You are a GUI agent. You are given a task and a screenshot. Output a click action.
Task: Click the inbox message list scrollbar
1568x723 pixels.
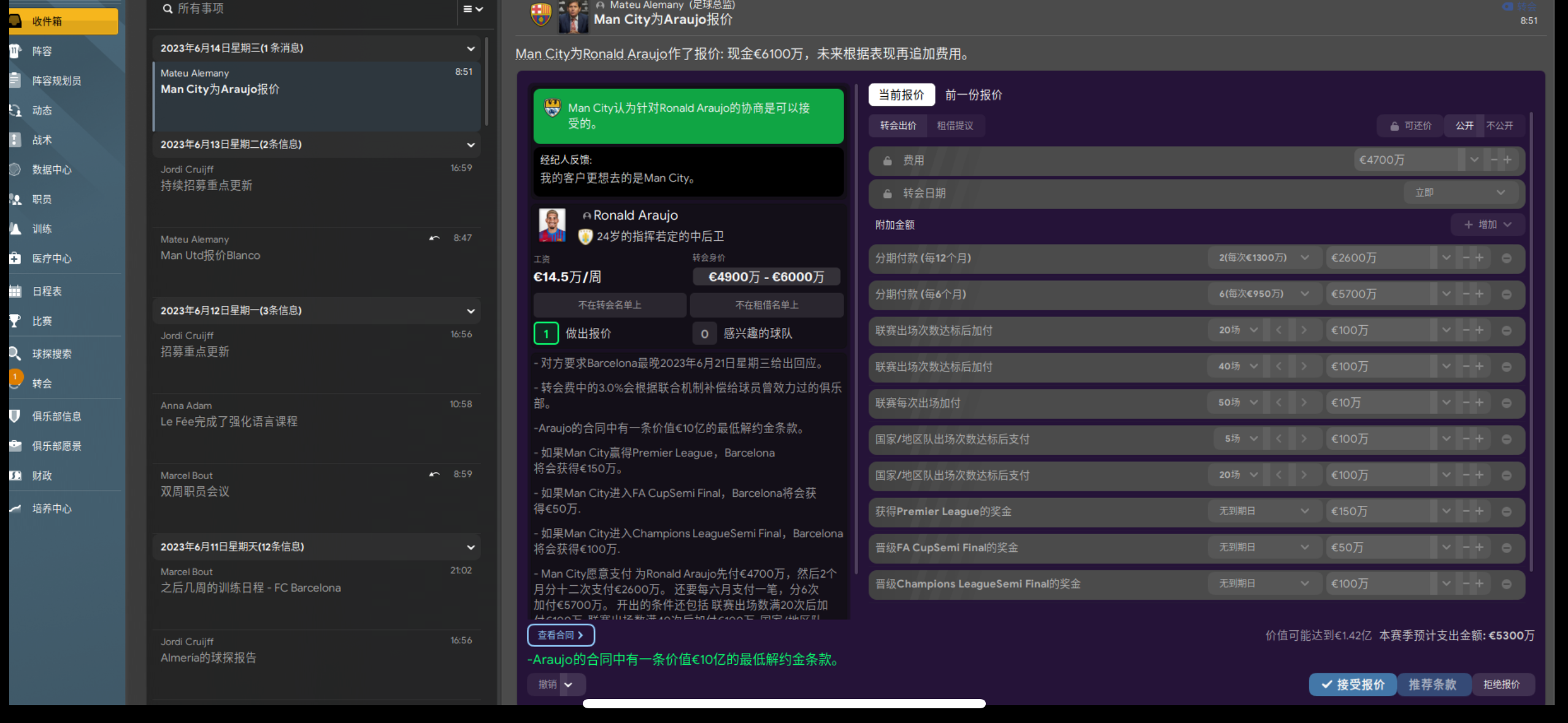click(486, 81)
